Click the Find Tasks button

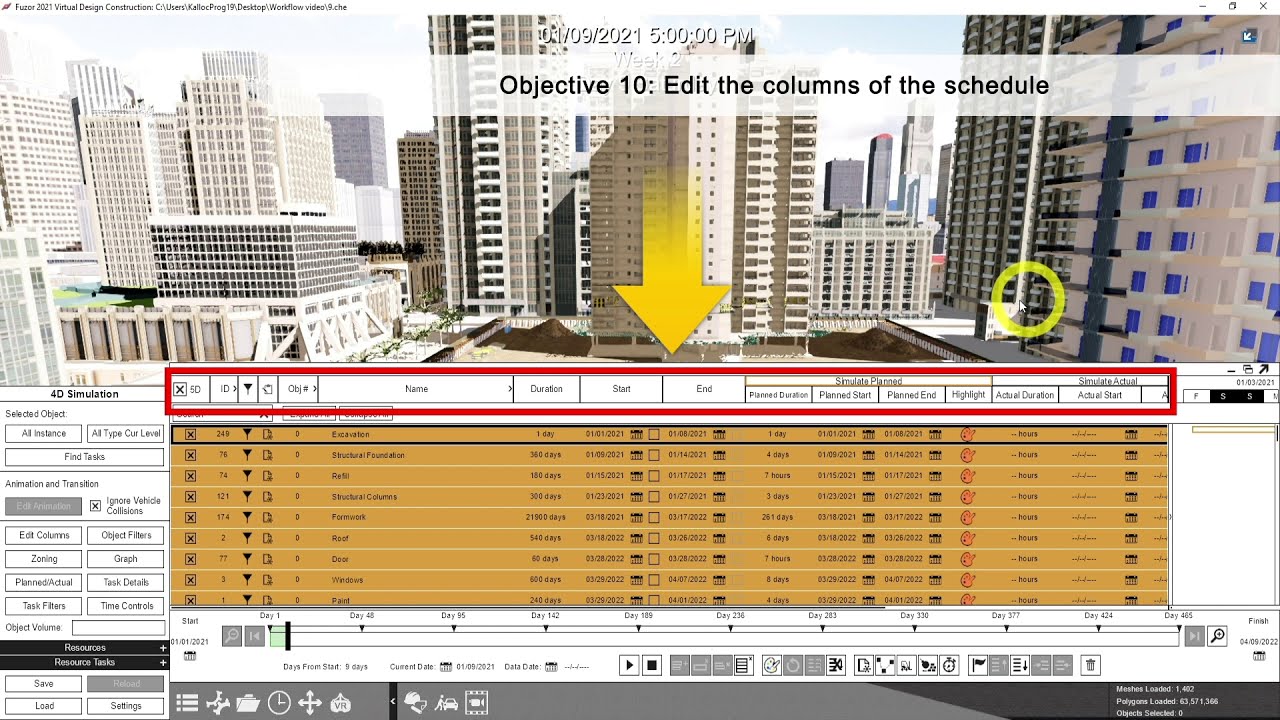[x=84, y=457]
